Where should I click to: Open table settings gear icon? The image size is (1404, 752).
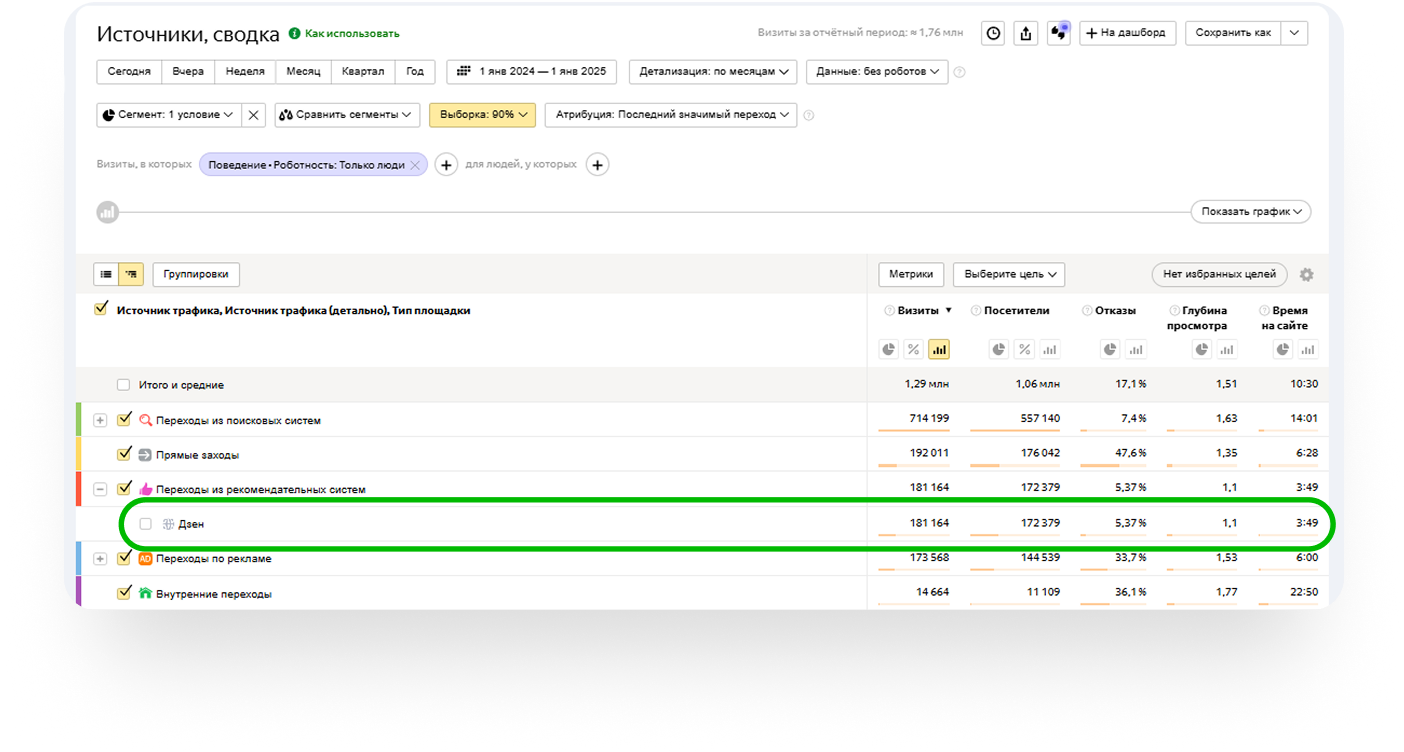[1306, 274]
